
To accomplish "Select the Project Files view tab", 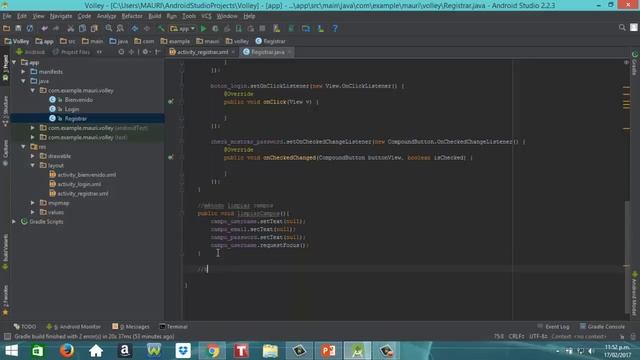I will pos(71,52).
